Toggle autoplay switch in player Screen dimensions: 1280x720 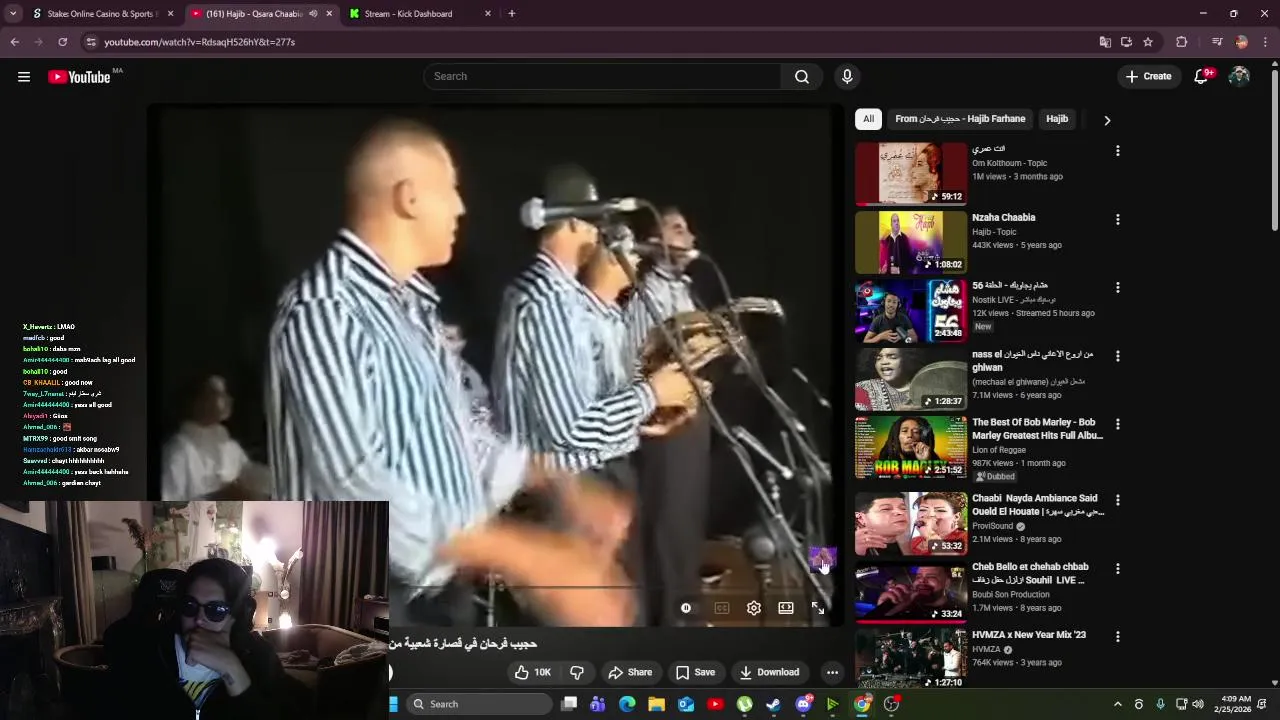686,608
